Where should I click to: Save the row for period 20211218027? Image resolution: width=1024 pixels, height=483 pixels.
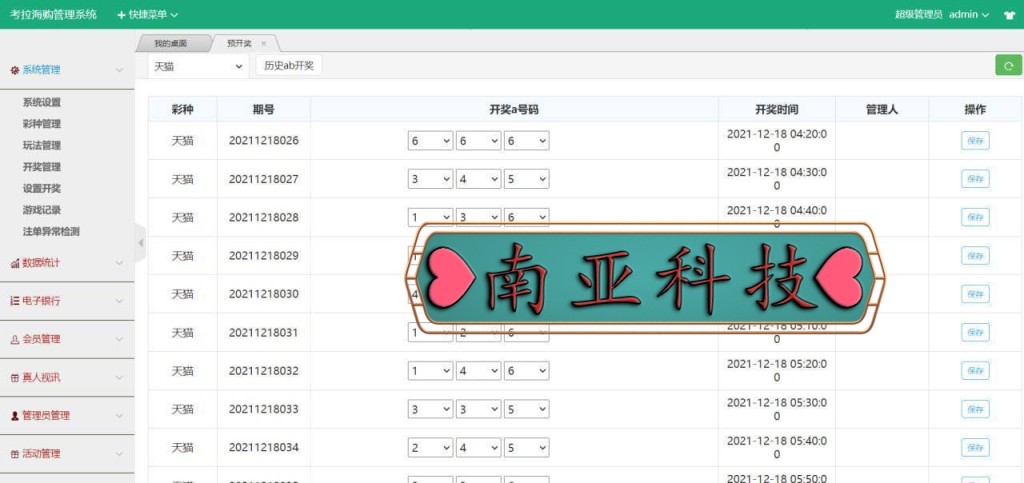(x=975, y=179)
